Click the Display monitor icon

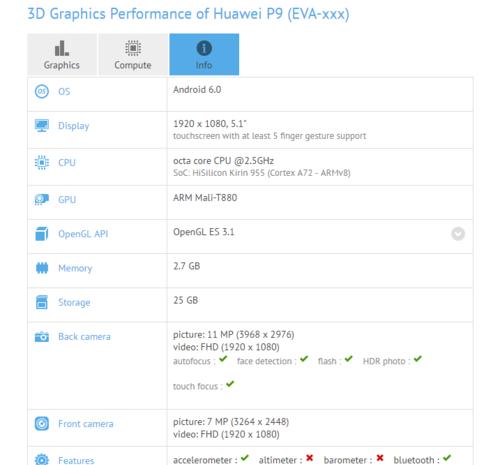[42, 126]
